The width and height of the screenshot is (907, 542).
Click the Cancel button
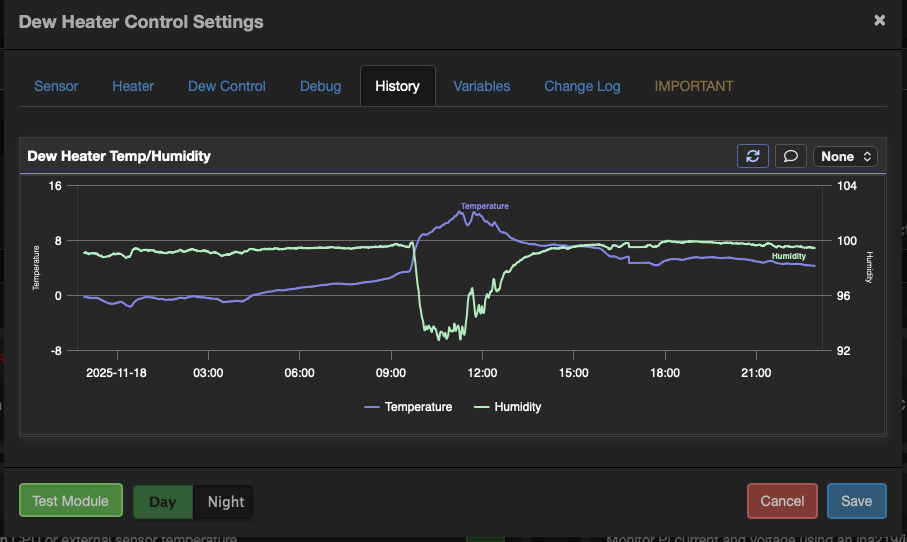(782, 501)
